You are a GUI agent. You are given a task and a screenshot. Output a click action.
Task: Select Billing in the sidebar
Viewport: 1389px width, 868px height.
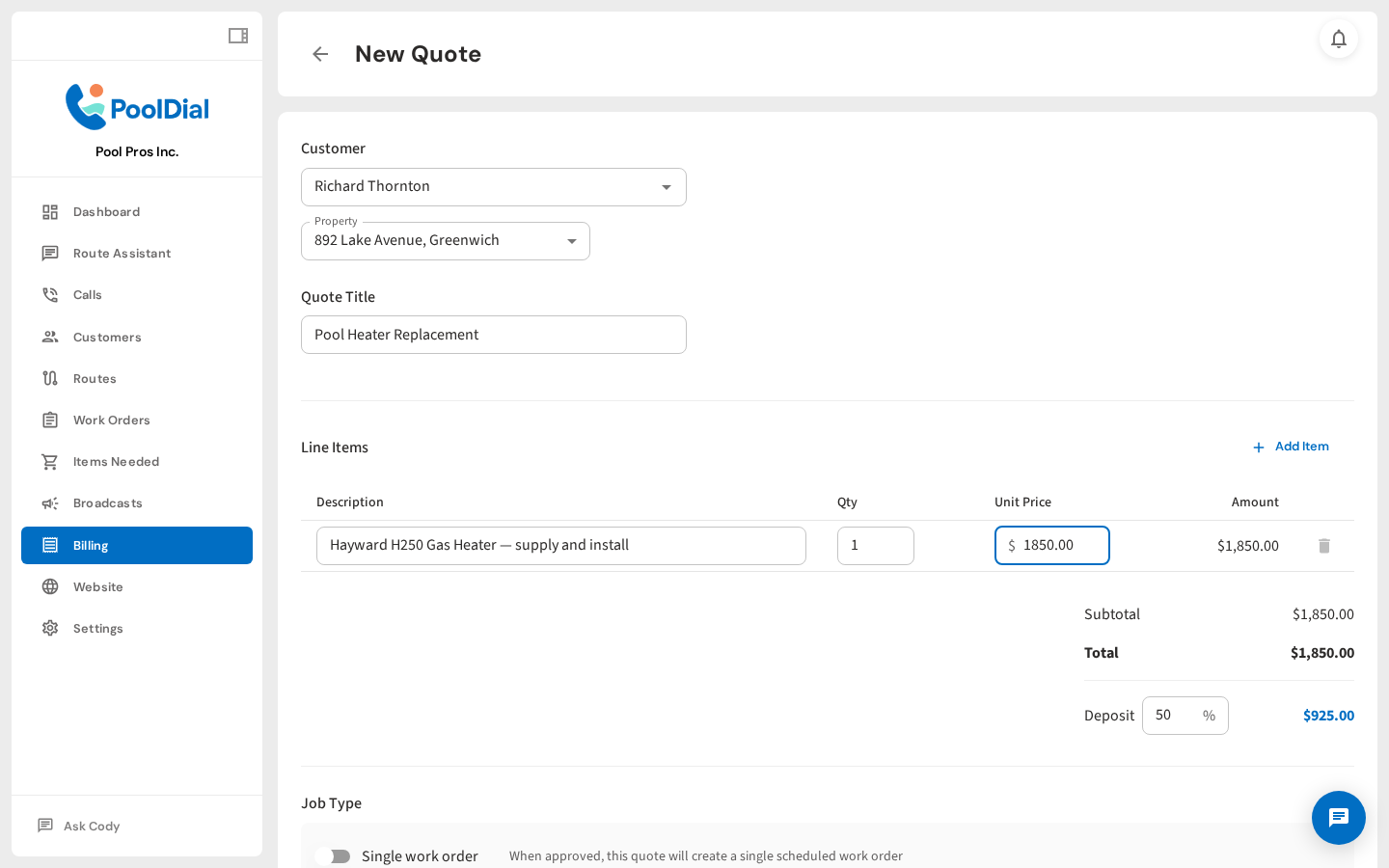pos(90,545)
